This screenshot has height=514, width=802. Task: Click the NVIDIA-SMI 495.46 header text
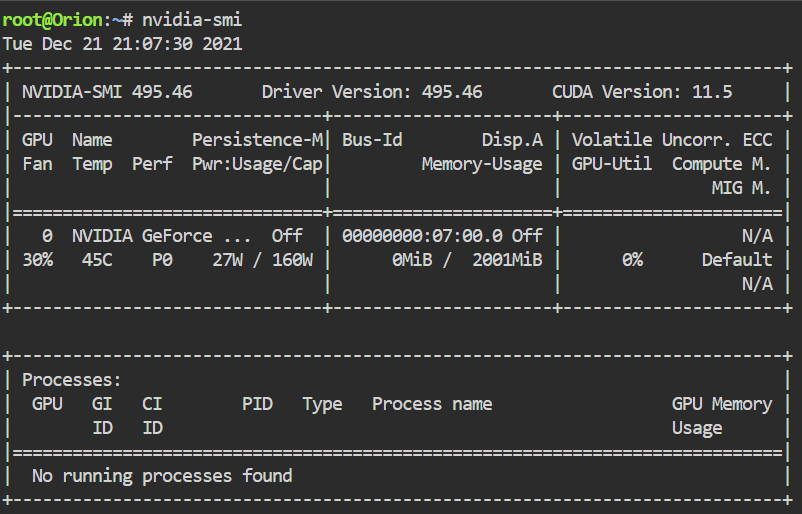click(107, 92)
